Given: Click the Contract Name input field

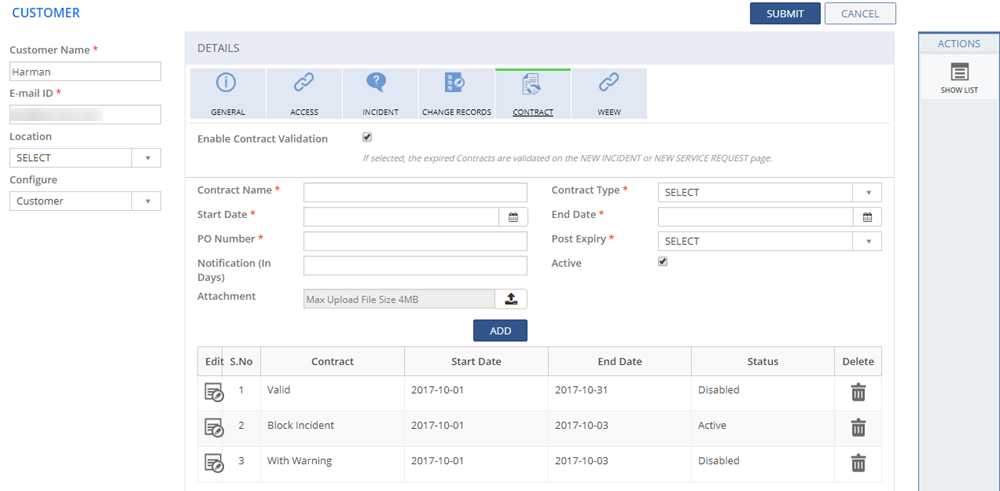Looking at the screenshot, I should pyautogui.click(x=415, y=193).
